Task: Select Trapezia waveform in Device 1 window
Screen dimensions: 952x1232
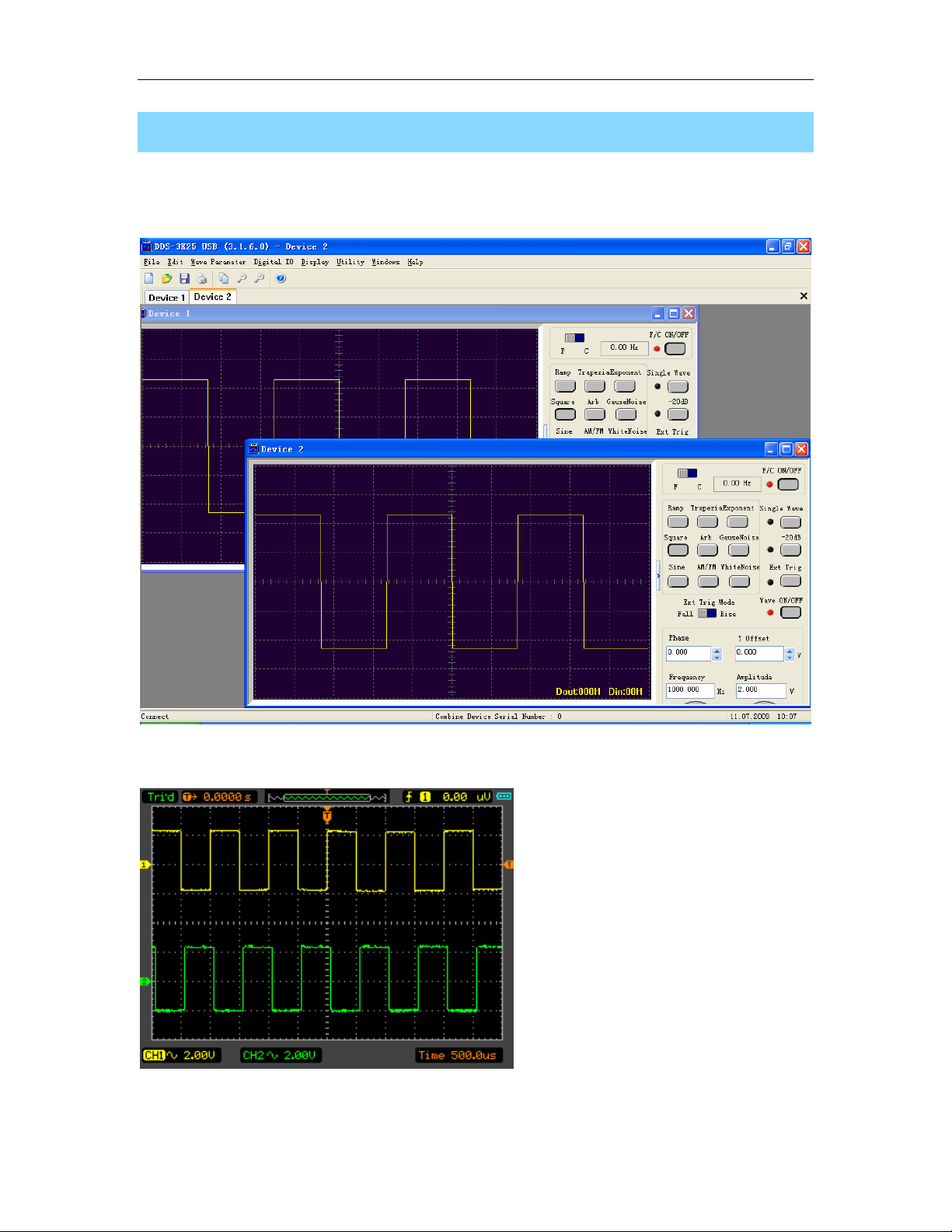Action: click(595, 386)
